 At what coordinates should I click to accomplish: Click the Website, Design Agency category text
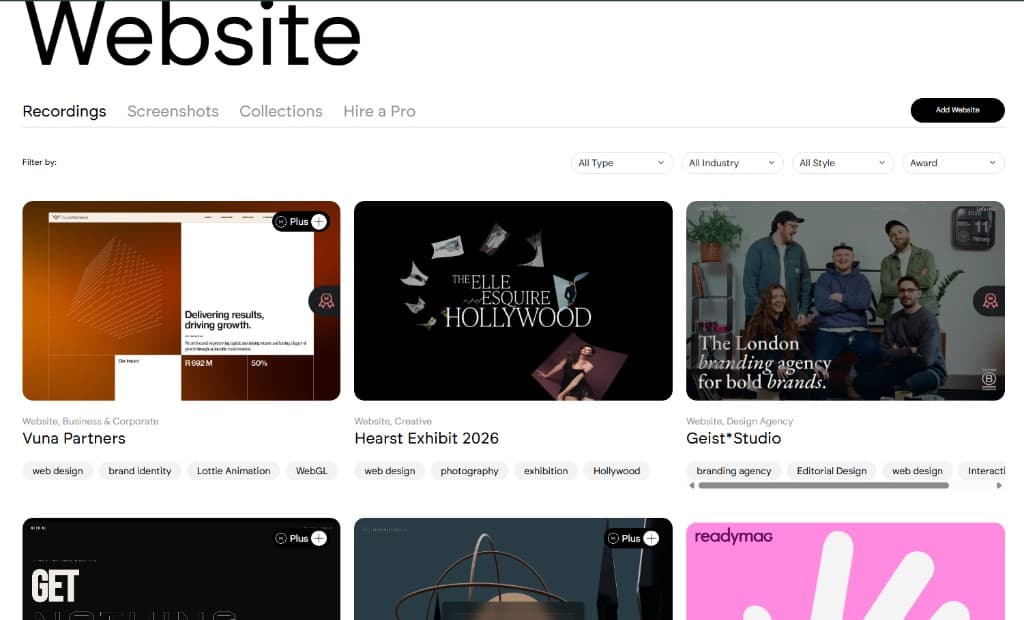click(x=739, y=421)
